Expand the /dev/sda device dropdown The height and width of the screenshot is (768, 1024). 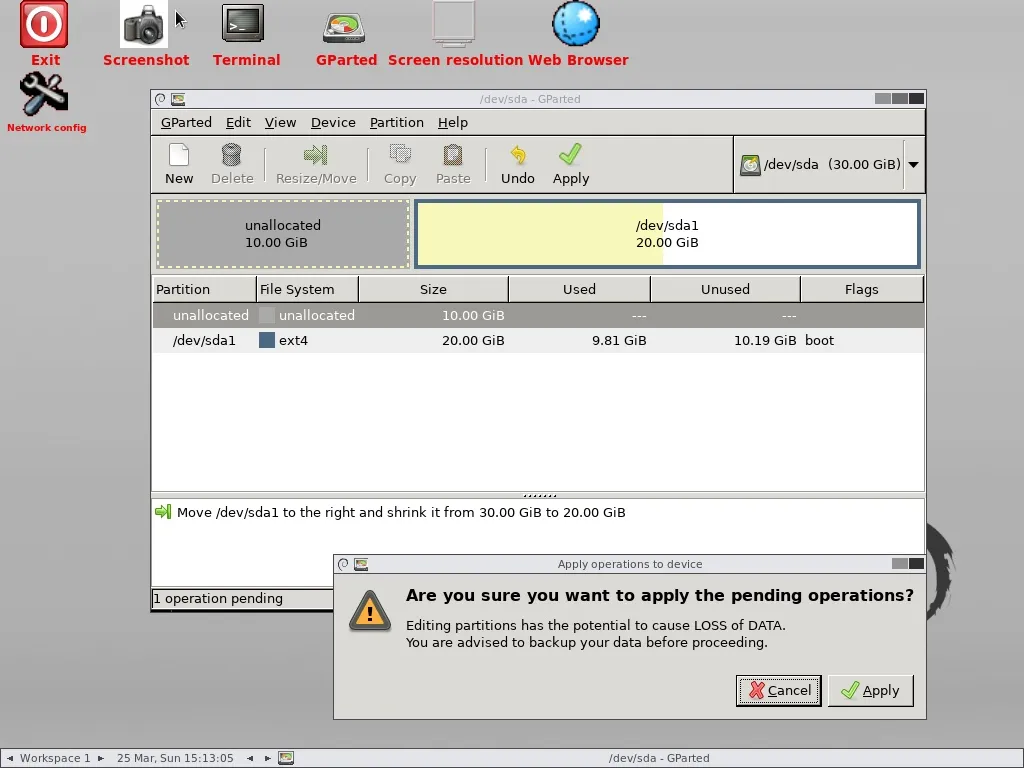(912, 165)
